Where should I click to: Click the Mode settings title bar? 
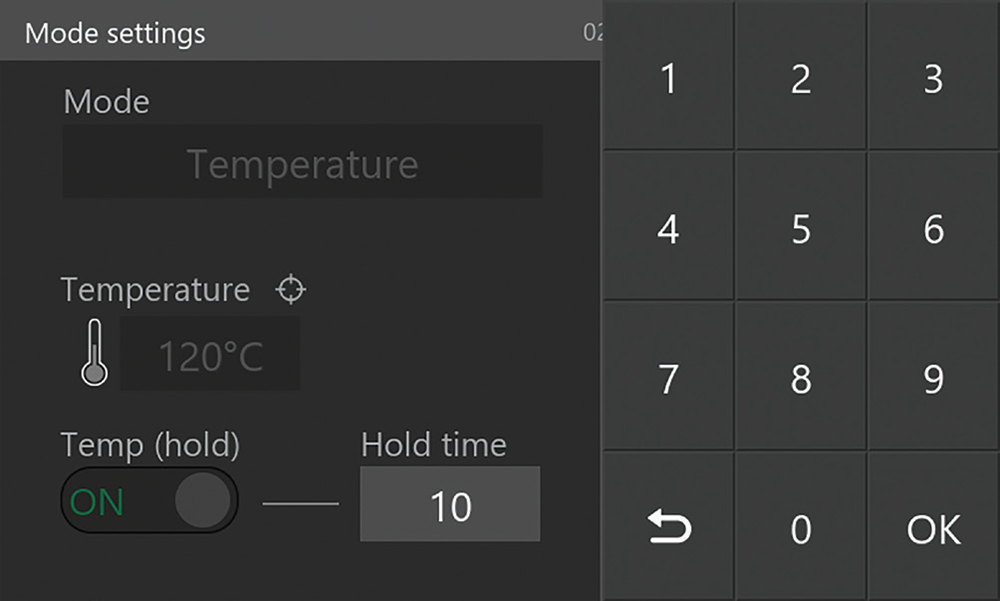coord(300,32)
